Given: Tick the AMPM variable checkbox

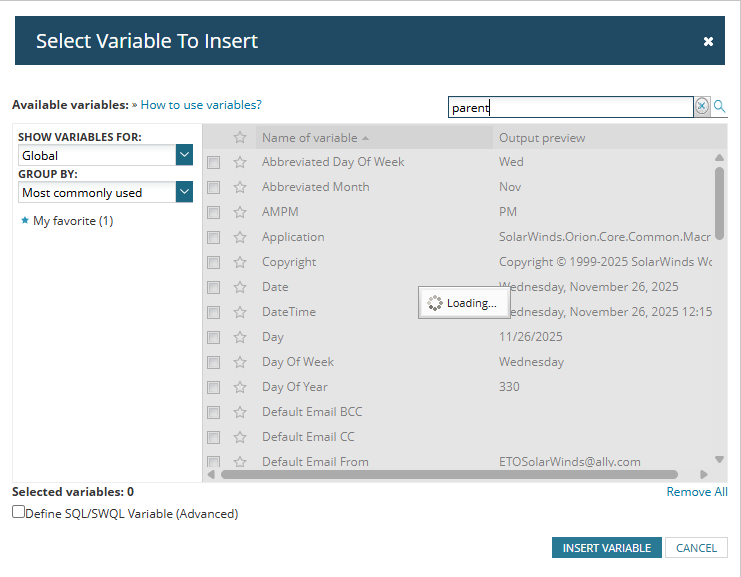Looking at the screenshot, I should [x=214, y=213].
